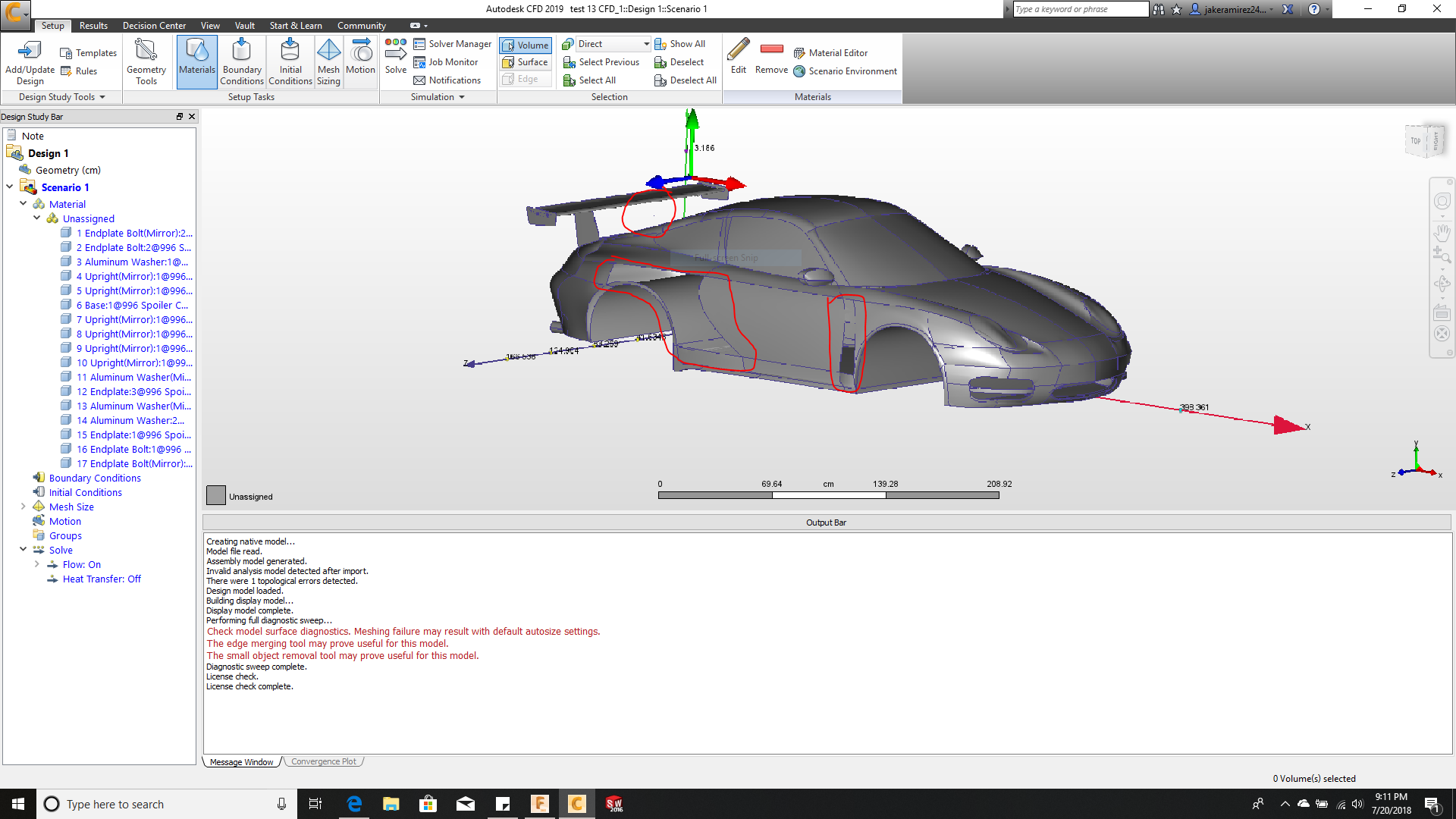
Task: Collapse the Scenario 1 tree node
Action: (x=10, y=187)
